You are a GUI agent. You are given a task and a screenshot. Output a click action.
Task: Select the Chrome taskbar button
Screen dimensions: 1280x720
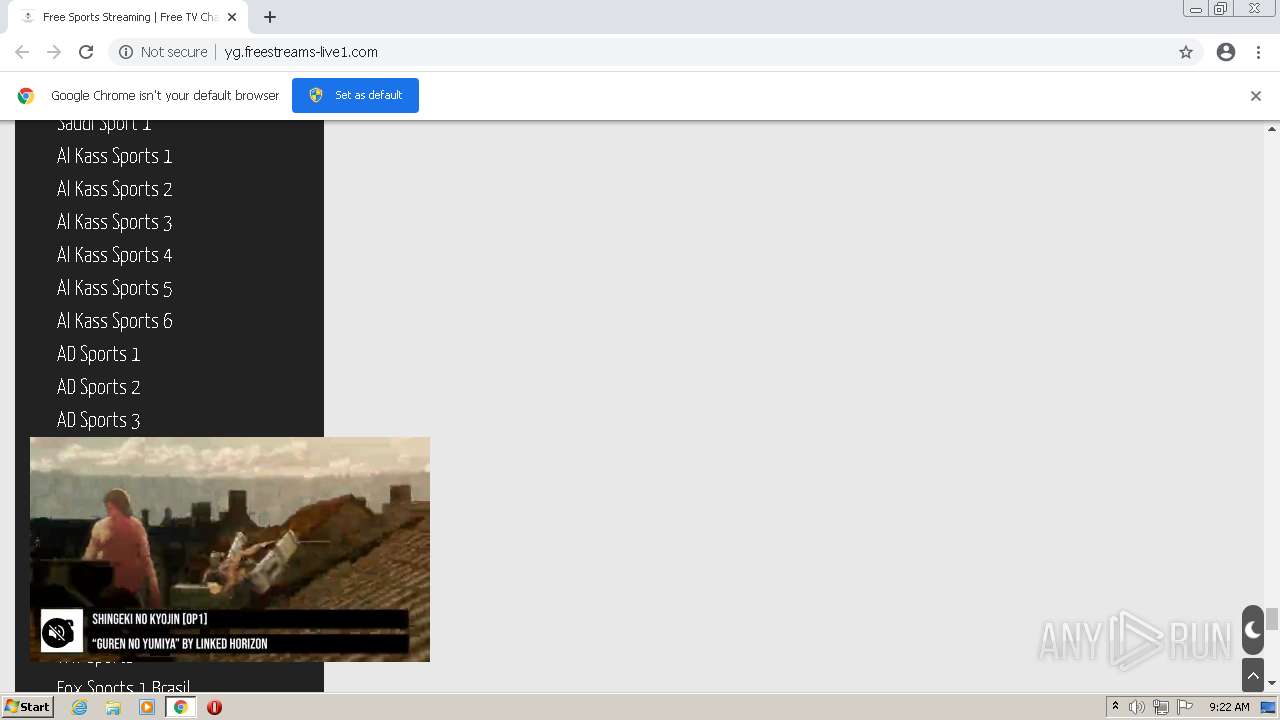[x=181, y=707]
